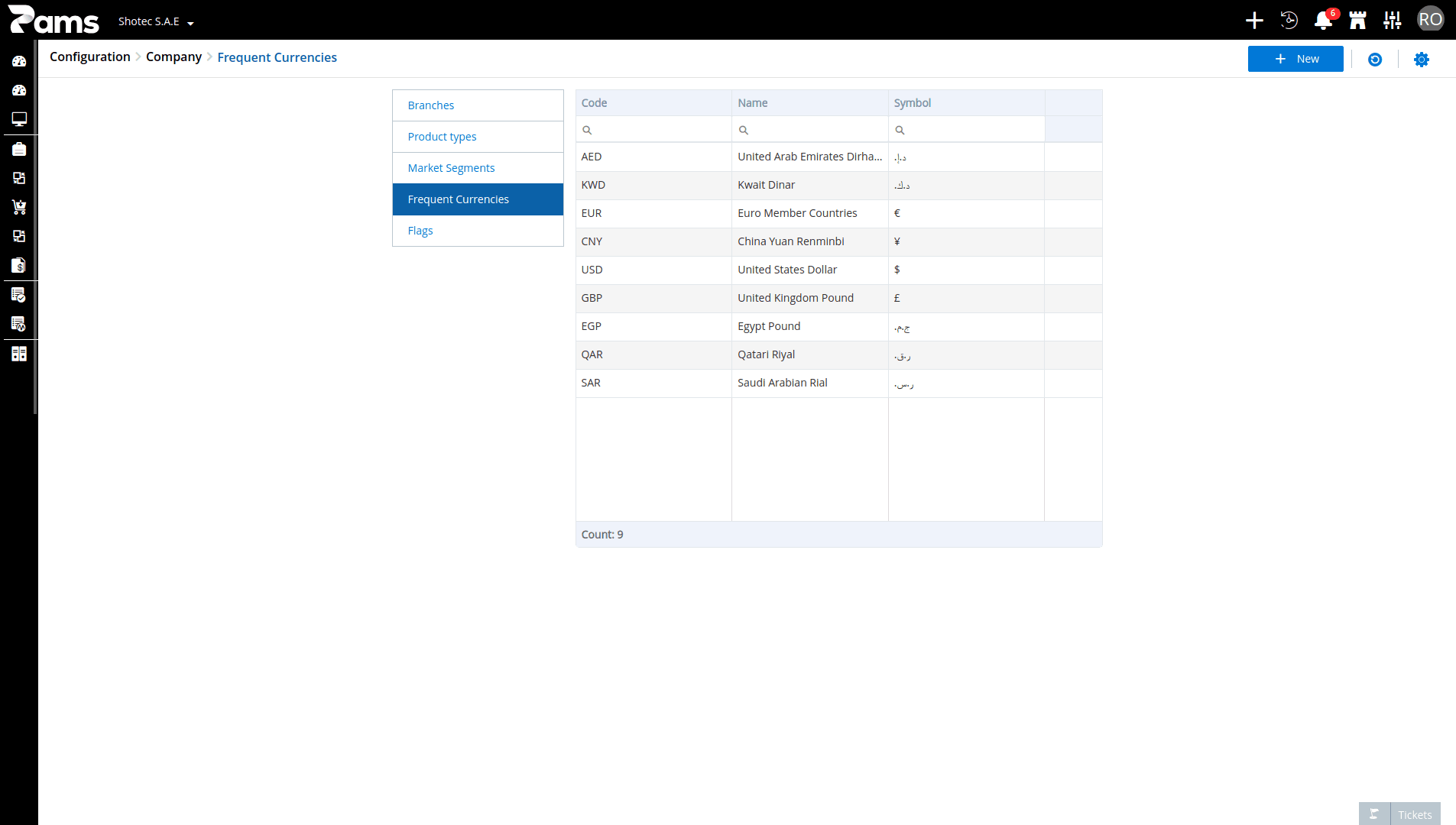Click Euro Member Countries name cell
Screen dimensions: 1456x825
[810, 213]
